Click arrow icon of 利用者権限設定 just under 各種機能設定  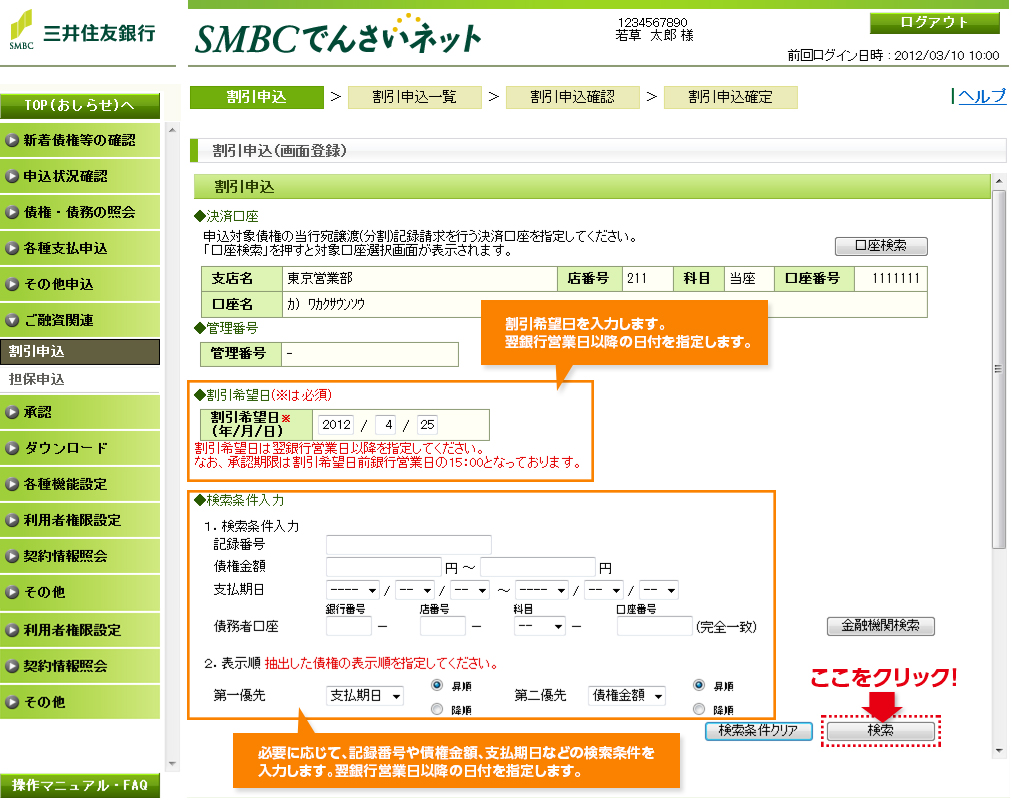pyautogui.click(x=12, y=521)
